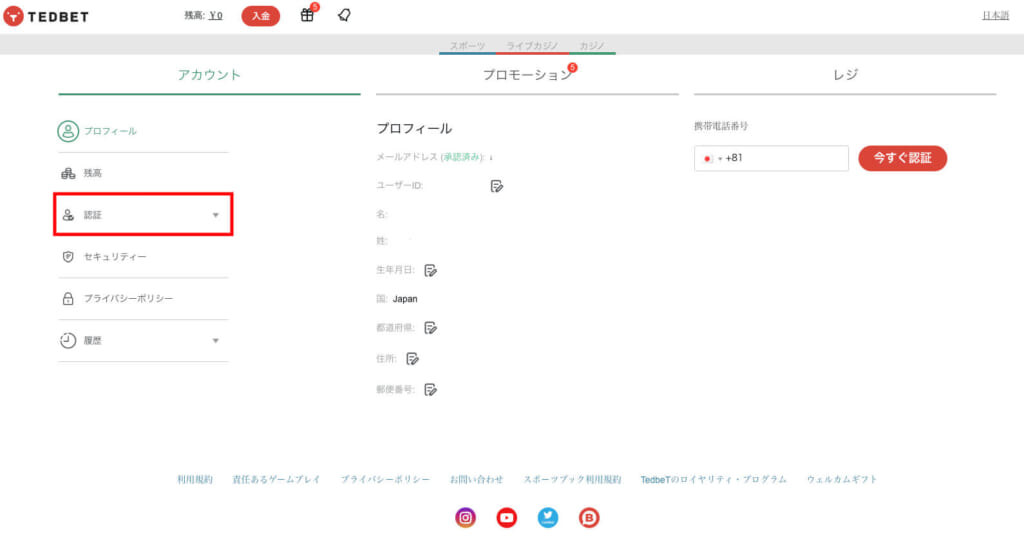Expand the 履歴 menu arrow
The image size is (1024, 539).
click(216, 340)
